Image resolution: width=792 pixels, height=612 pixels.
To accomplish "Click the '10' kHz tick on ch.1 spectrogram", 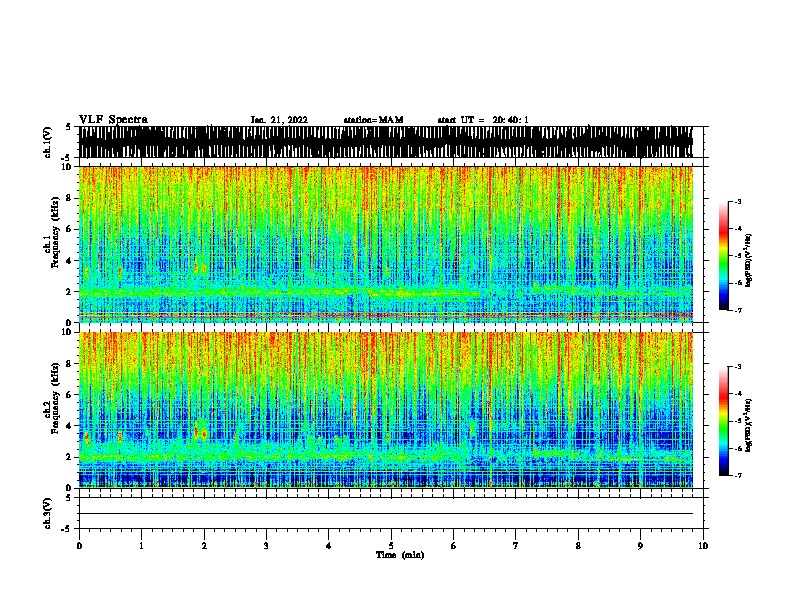I will pos(69,167).
